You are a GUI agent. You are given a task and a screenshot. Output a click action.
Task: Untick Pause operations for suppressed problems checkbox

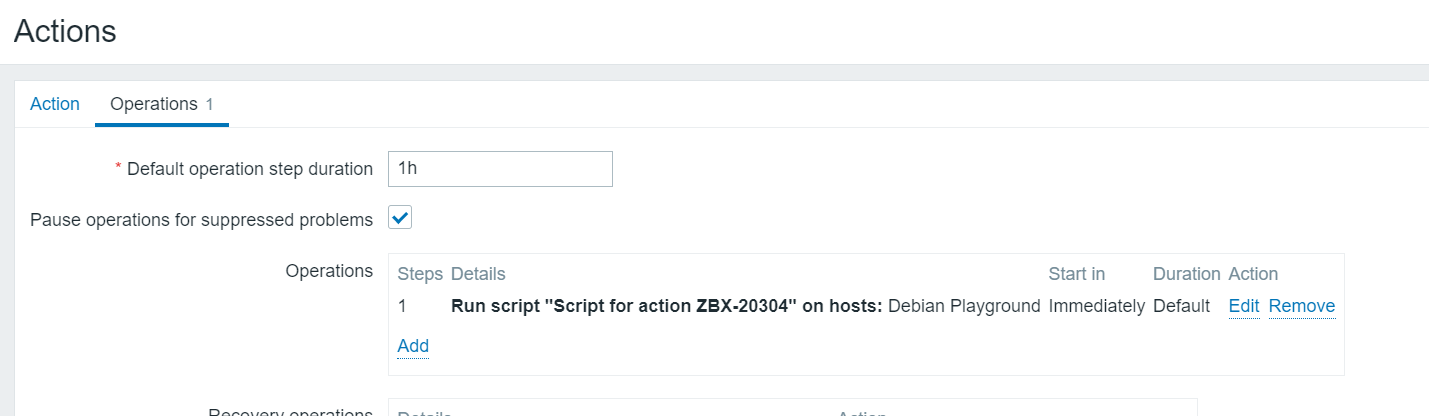[x=400, y=218]
